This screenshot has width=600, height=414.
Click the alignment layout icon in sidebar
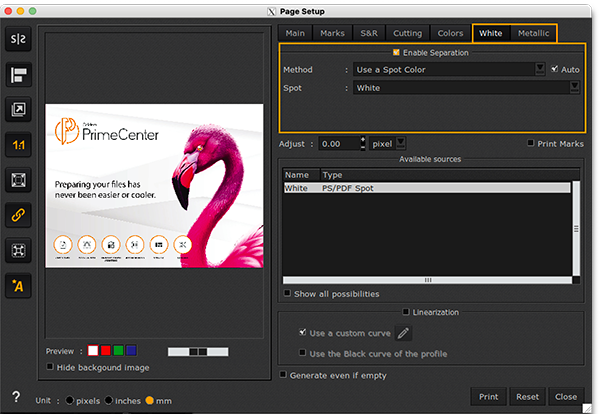[x=19, y=74]
